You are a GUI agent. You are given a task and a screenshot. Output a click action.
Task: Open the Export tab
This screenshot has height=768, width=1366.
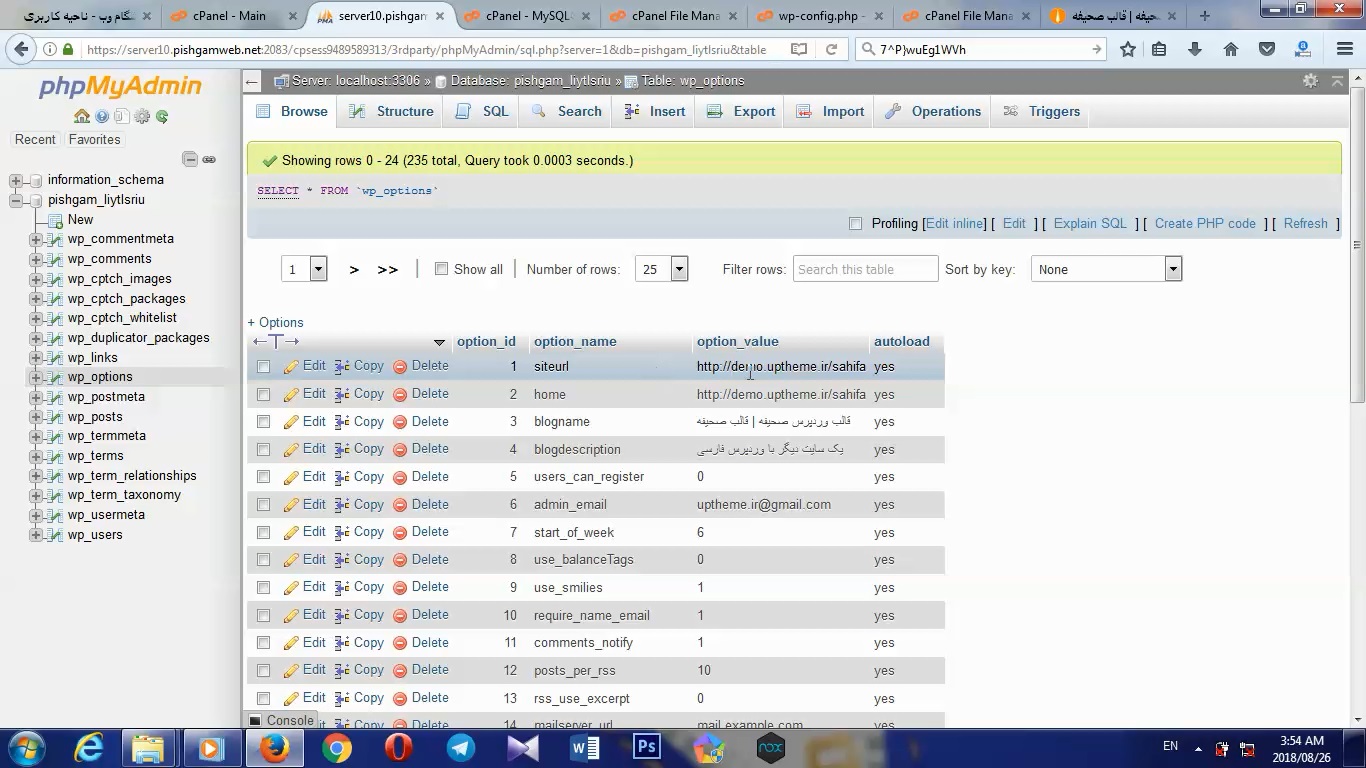pos(741,111)
